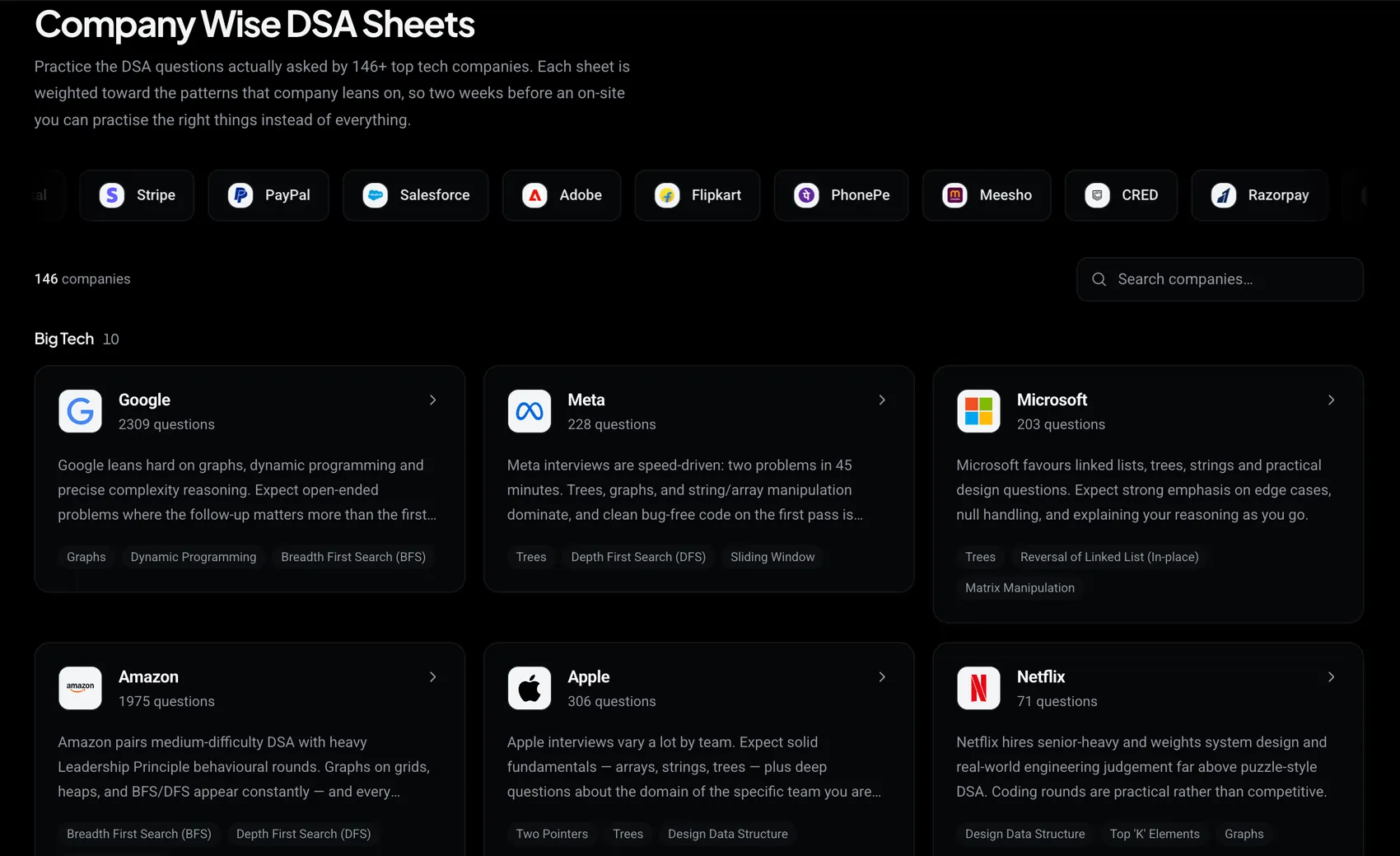Open Meta card via its chevron arrow
The image size is (1400, 856).
[882, 400]
